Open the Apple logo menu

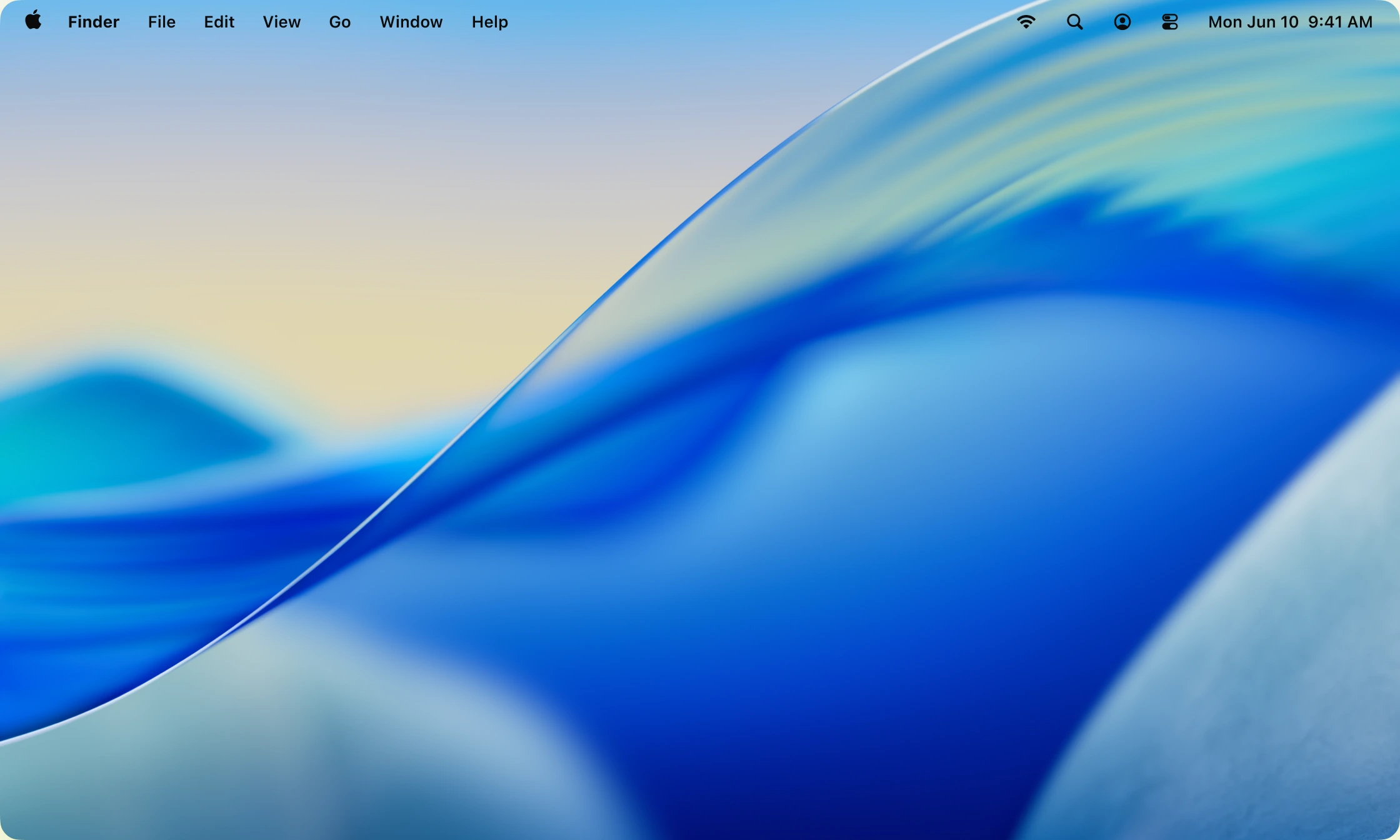(x=33, y=21)
